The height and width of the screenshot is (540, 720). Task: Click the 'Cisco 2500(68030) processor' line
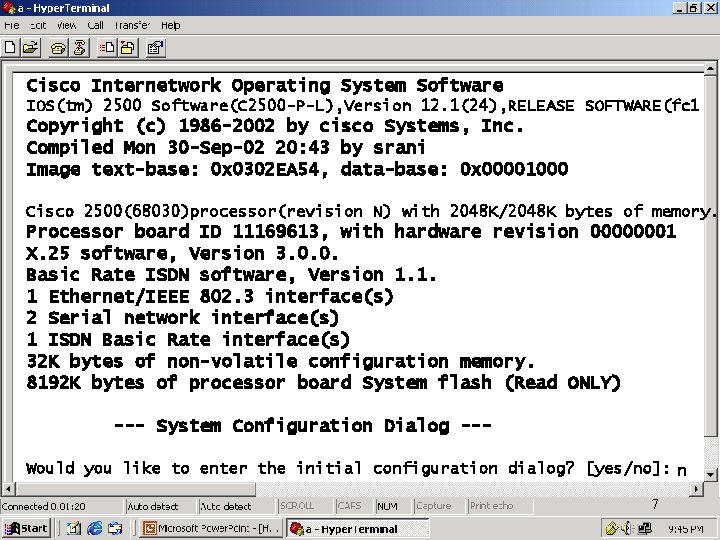tap(371, 211)
